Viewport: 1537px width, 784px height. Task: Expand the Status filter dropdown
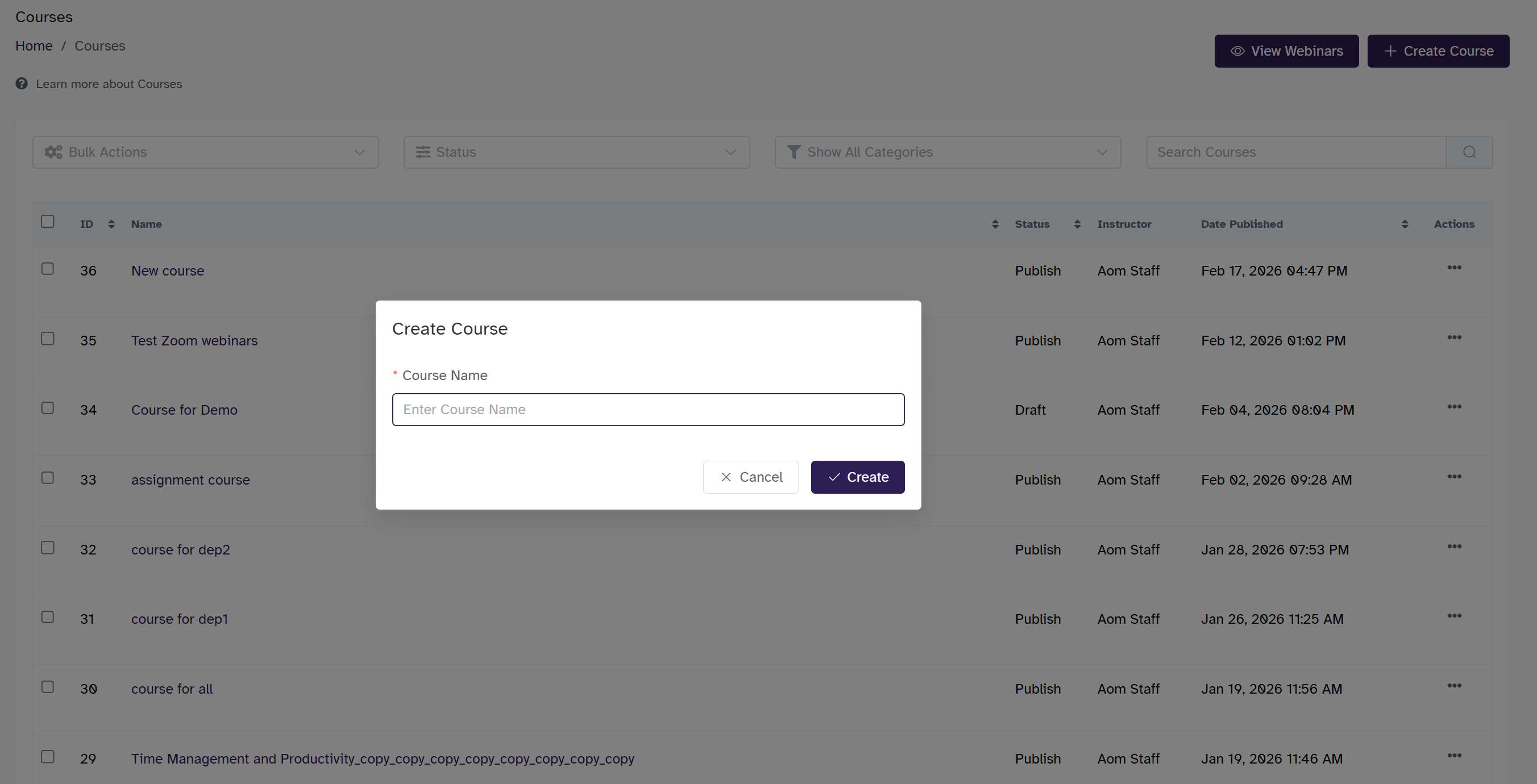pyautogui.click(x=576, y=152)
